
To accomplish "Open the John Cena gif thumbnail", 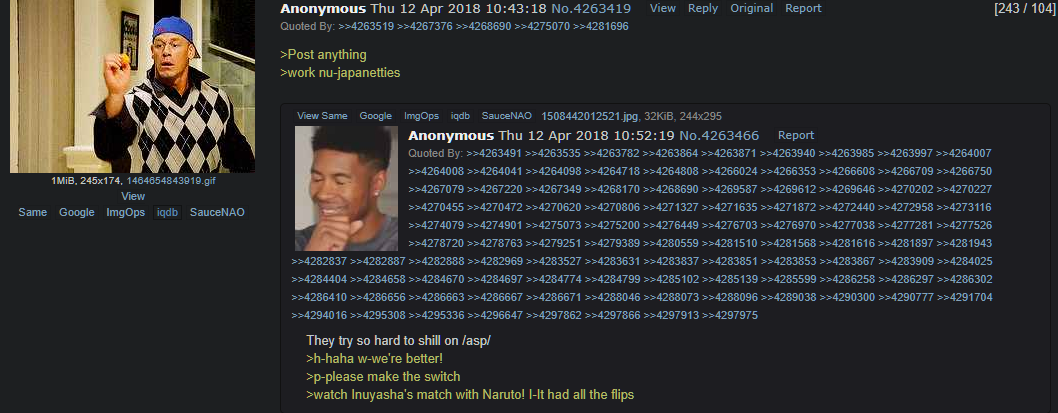I will coord(132,86).
